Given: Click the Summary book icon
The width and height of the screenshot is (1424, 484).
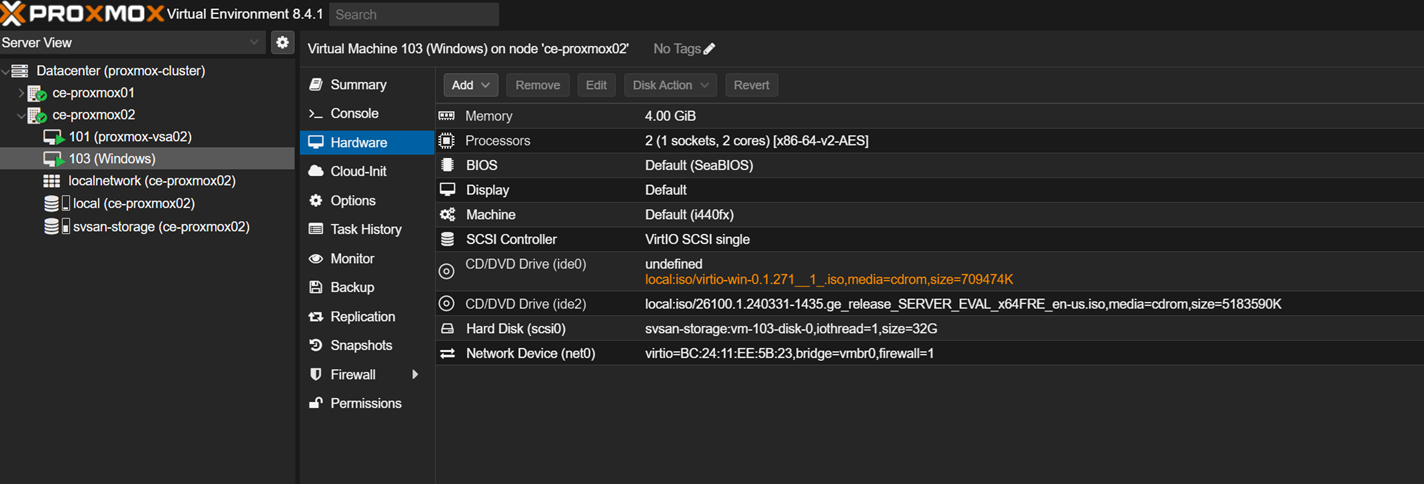Looking at the screenshot, I should point(316,85).
